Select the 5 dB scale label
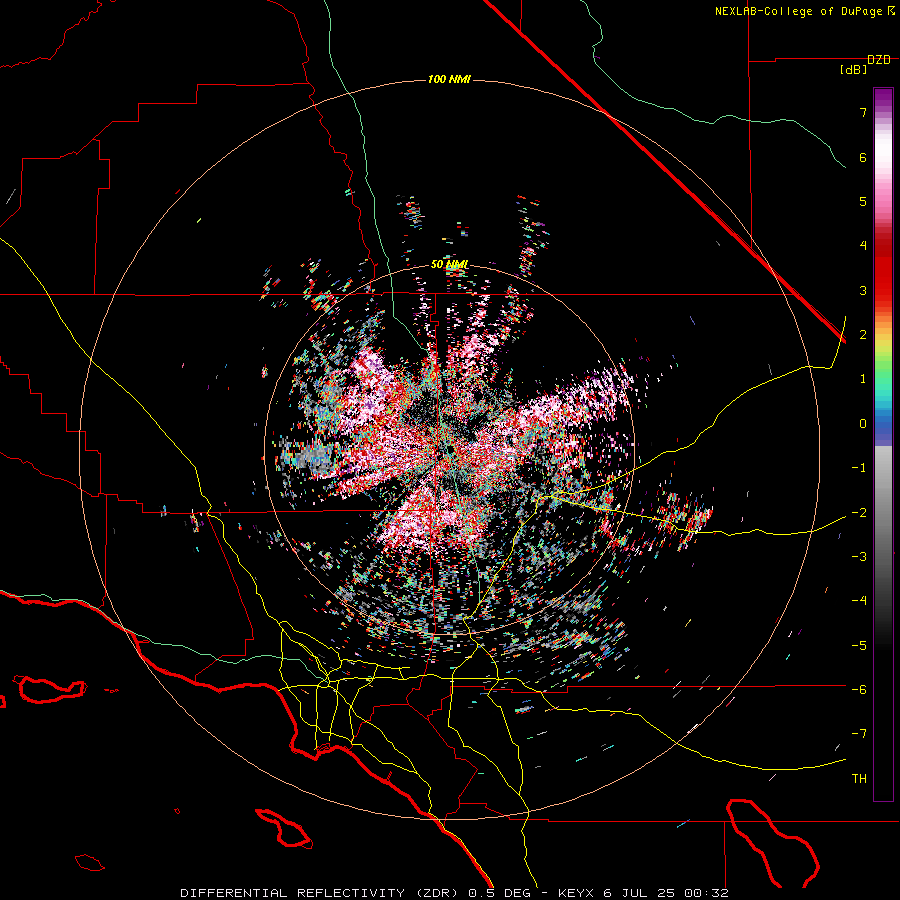The width and height of the screenshot is (900, 900). point(863,201)
